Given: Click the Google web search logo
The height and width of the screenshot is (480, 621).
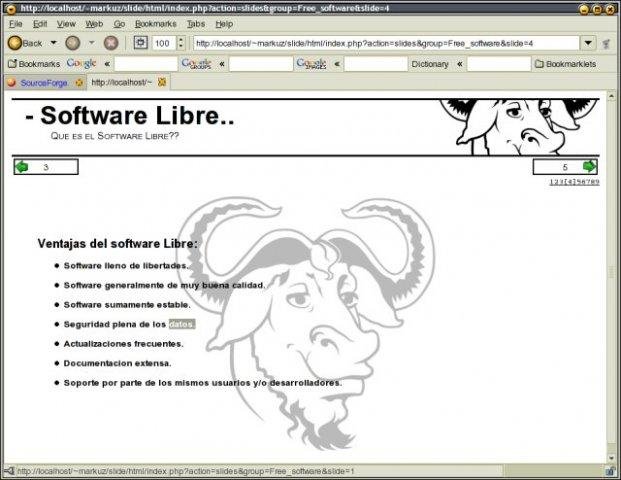Looking at the screenshot, I should coord(81,63).
